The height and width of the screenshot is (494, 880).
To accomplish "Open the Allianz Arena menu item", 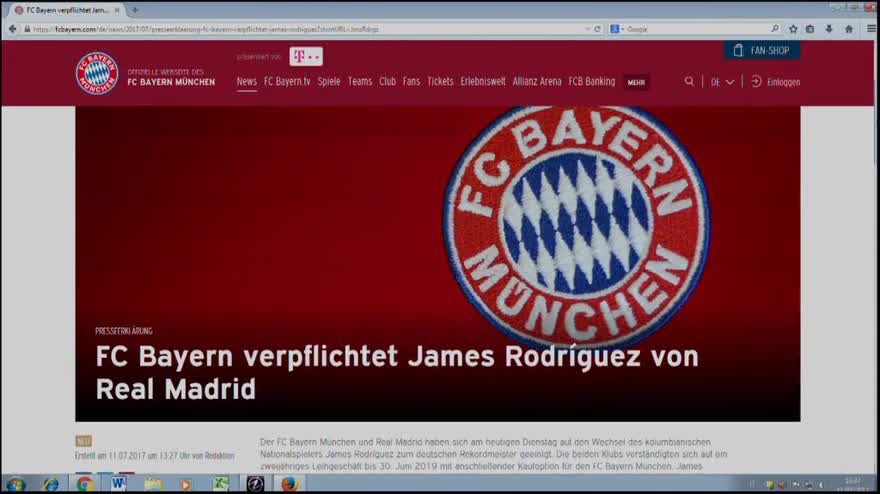I will [537, 82].
